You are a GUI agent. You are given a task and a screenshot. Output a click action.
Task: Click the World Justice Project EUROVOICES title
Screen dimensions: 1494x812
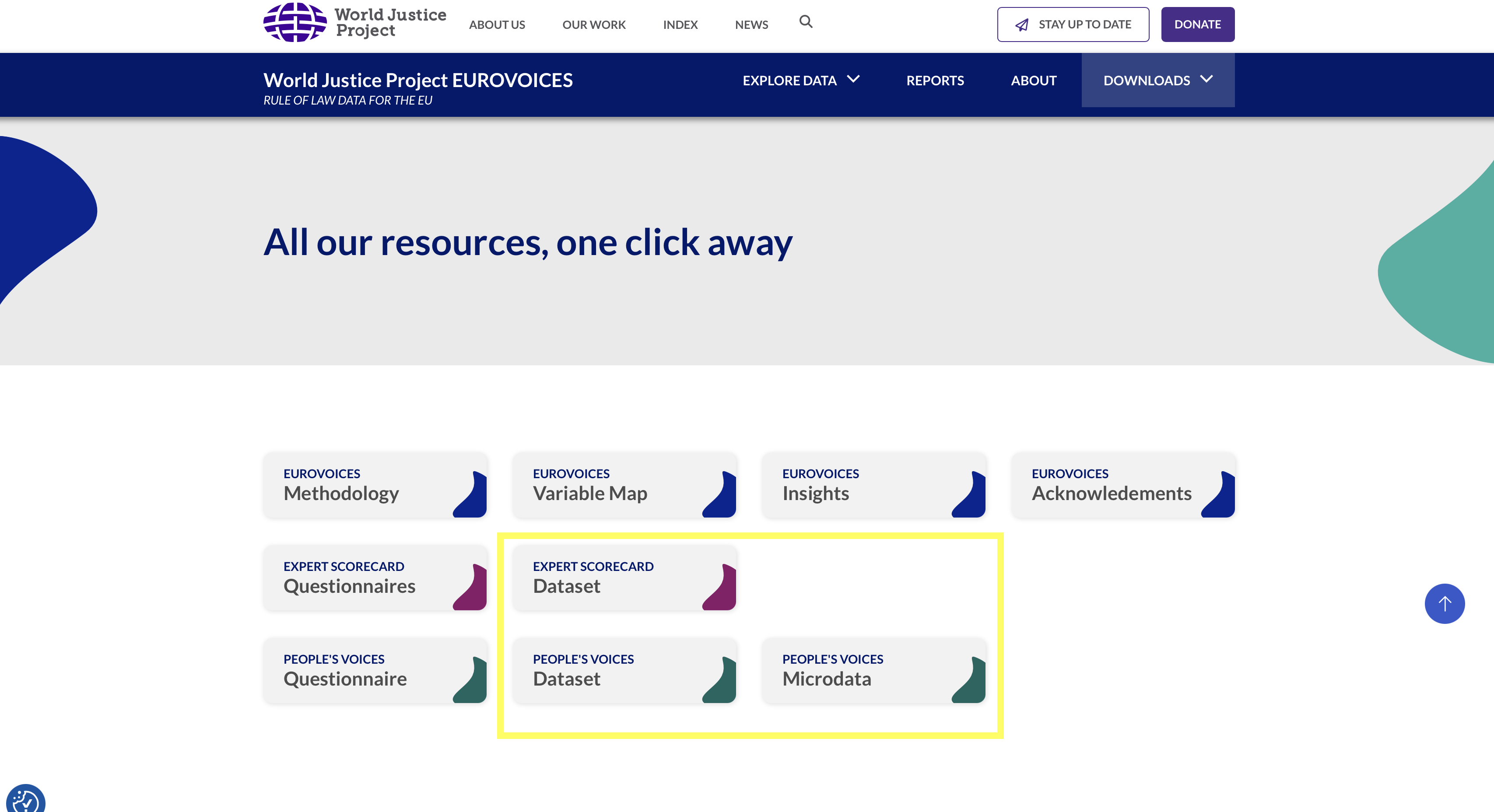point(417,80)
